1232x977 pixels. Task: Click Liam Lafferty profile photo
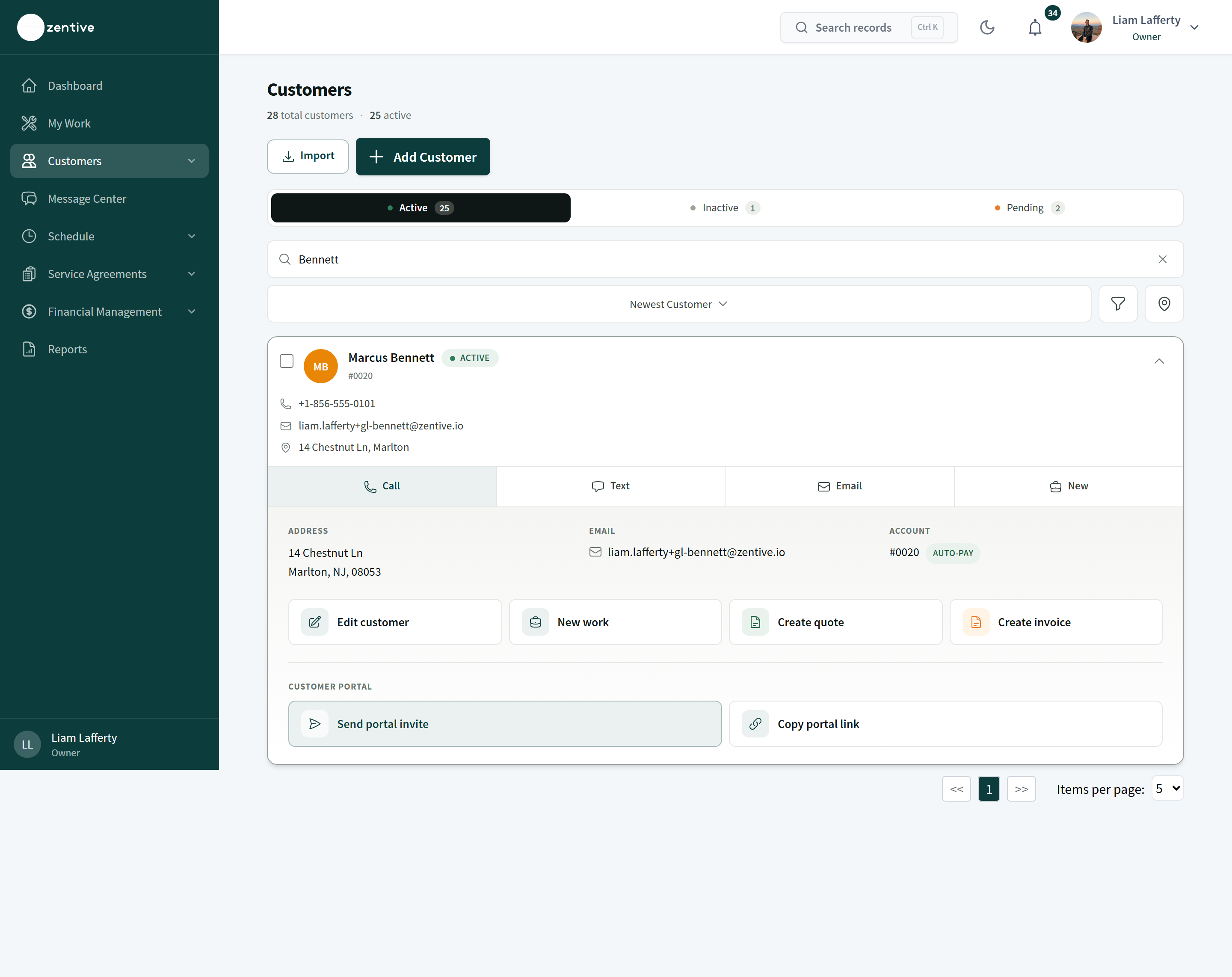[x=1086, y=27]
